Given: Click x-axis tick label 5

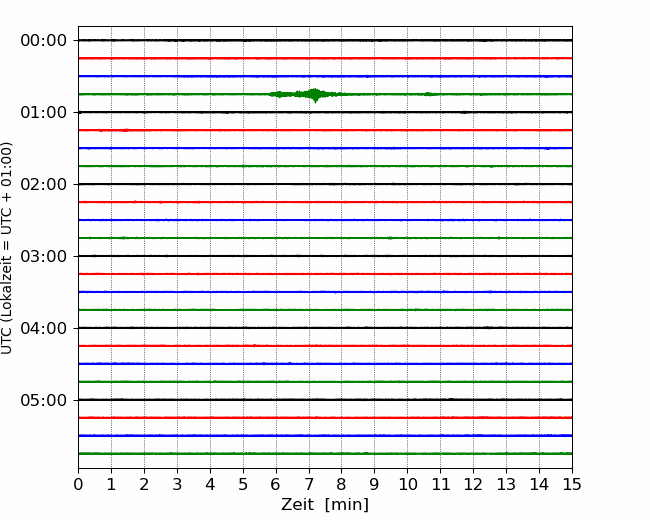Looking at the screenshot, I should click(x=243, y=484).
